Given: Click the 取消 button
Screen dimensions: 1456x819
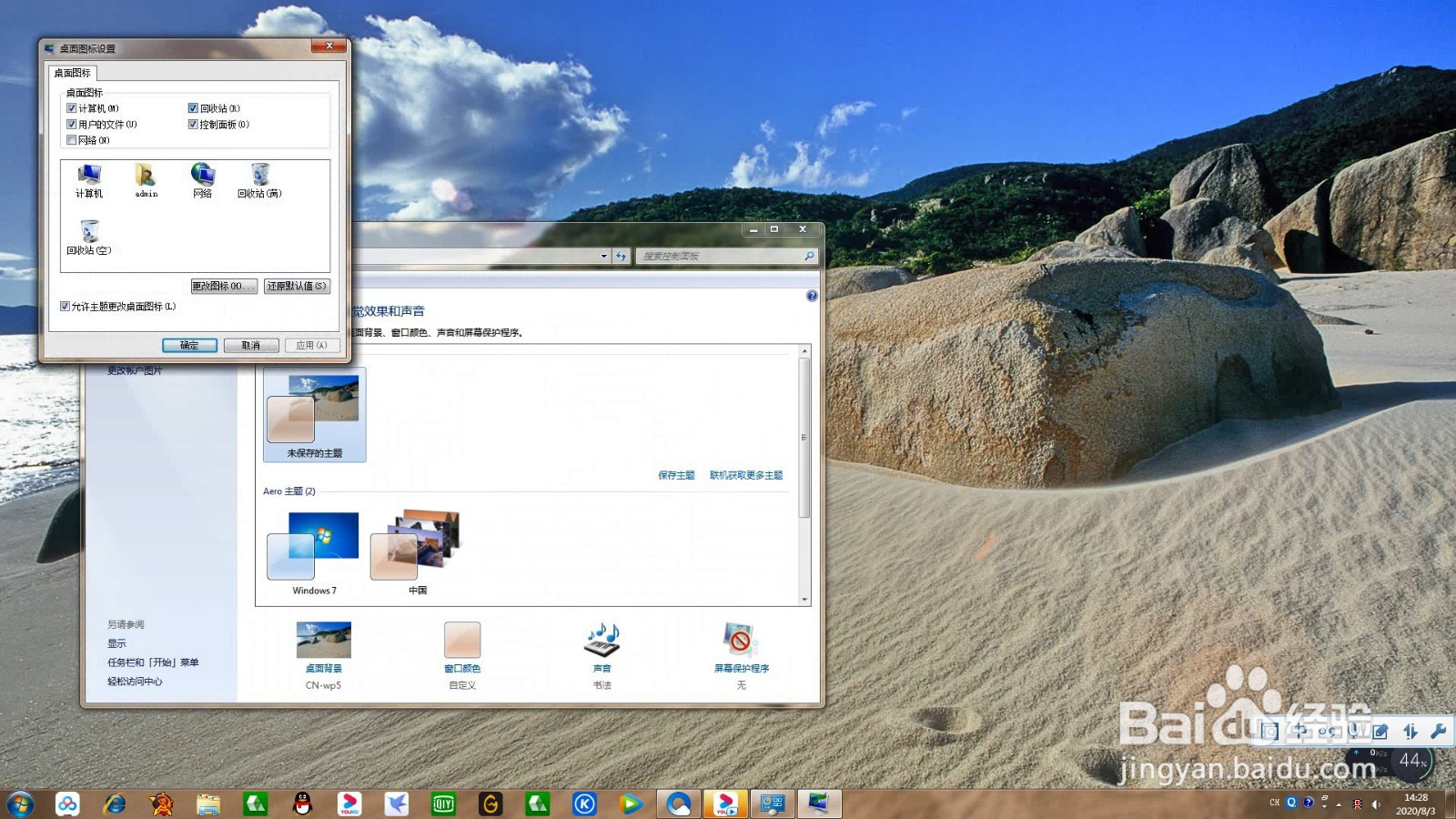Looking at the screenshot, I should (x=251, y=346).
